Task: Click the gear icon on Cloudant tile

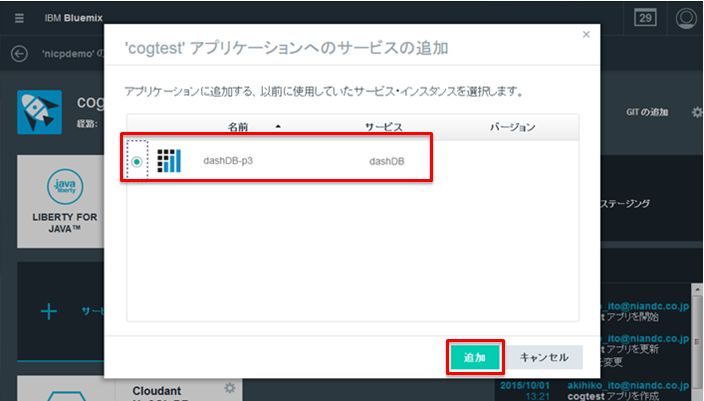Action: (x=229, y=388)
